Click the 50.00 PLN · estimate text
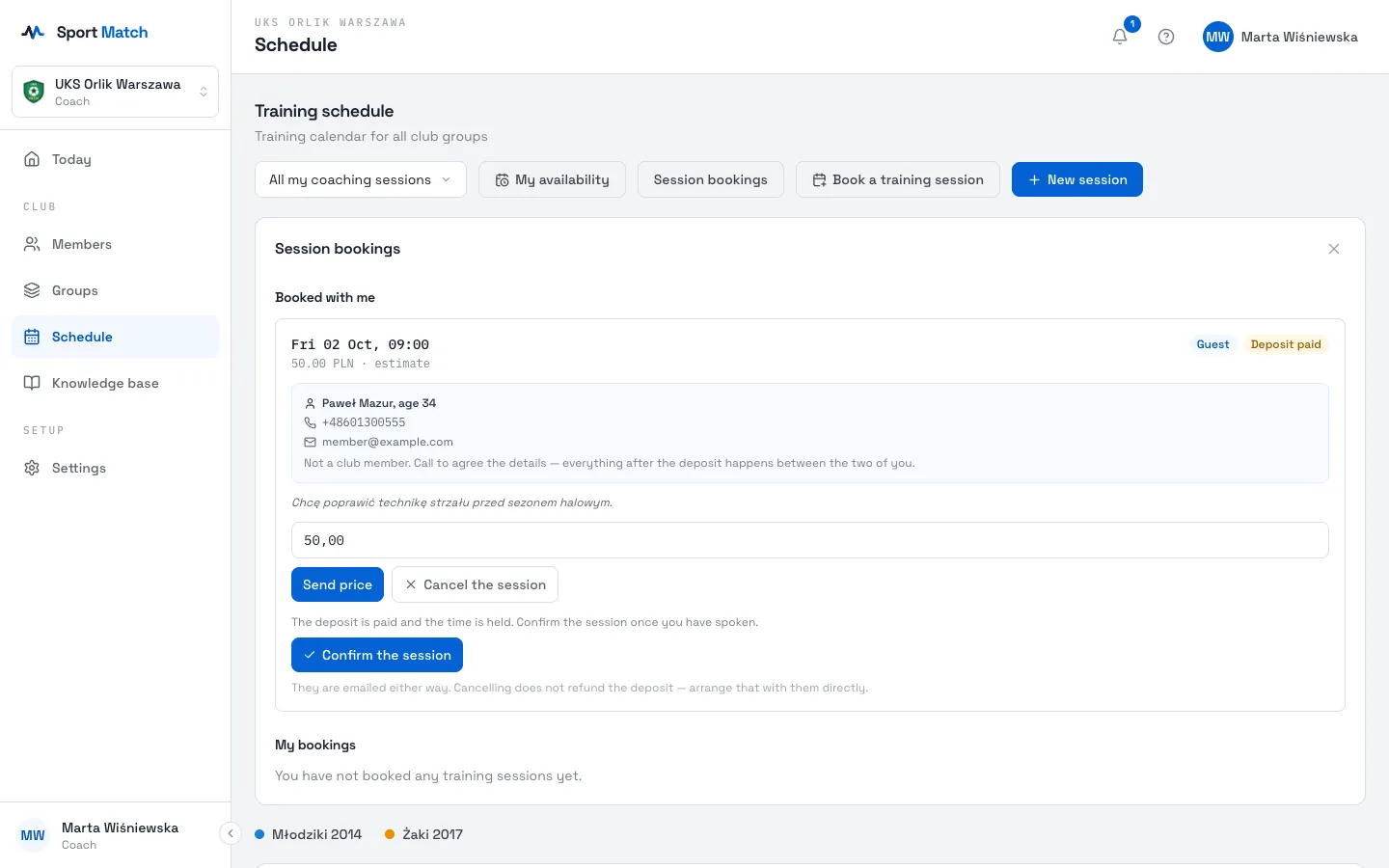The image size is (1389, 868). (361, 364)
